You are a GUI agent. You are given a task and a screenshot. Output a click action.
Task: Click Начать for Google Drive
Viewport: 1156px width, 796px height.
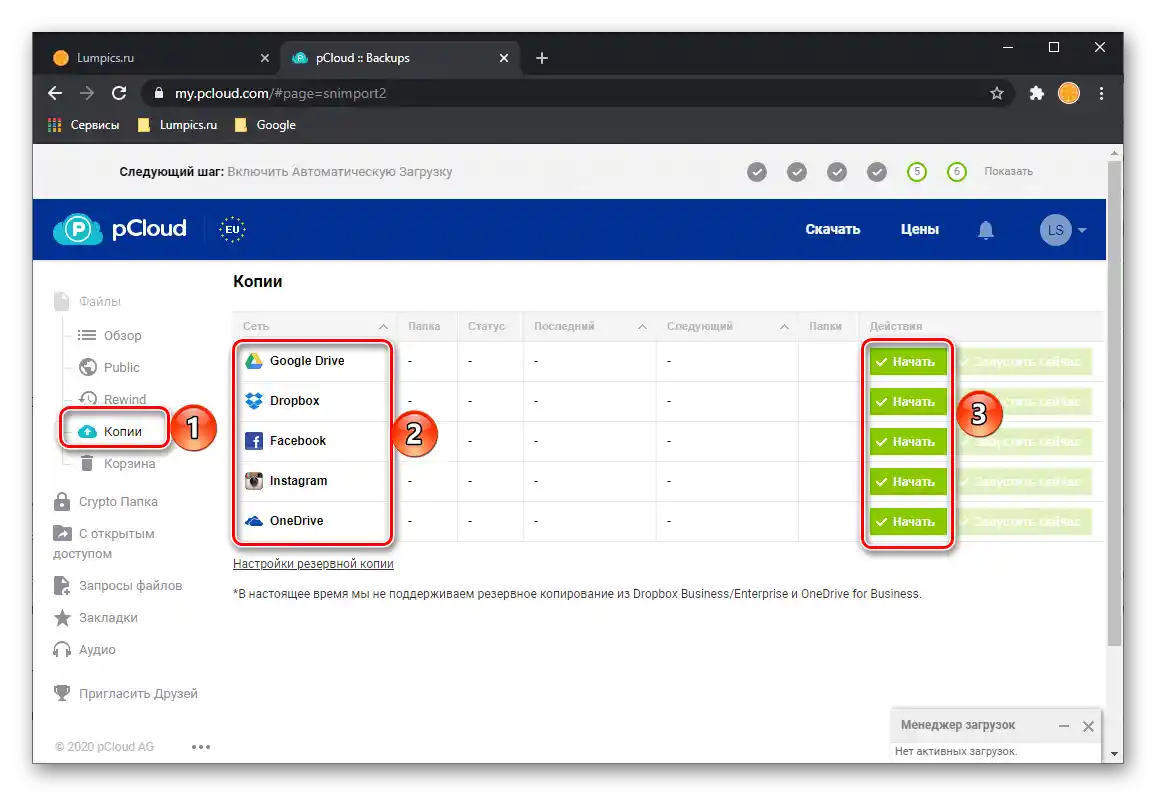908,361
